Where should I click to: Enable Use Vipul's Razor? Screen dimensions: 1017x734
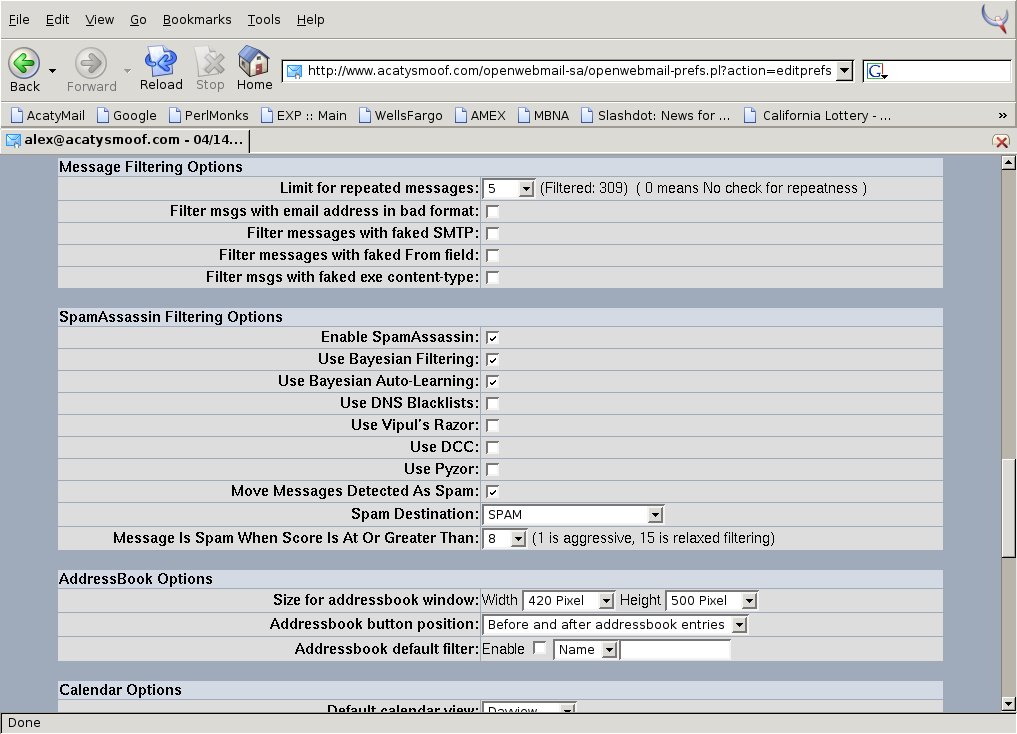[x=492, y=426]
